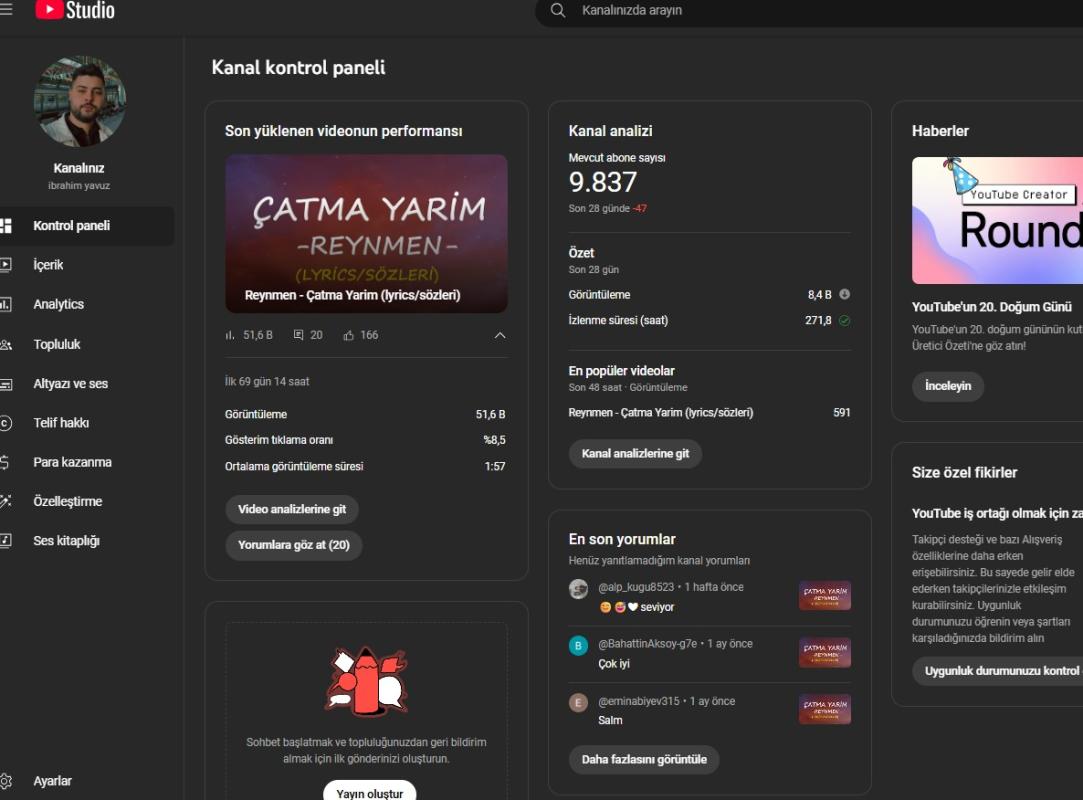Click the likes thumbs-up icon beside 166
This screenshot has height=800, width=1083.
[x=349, y=335]
